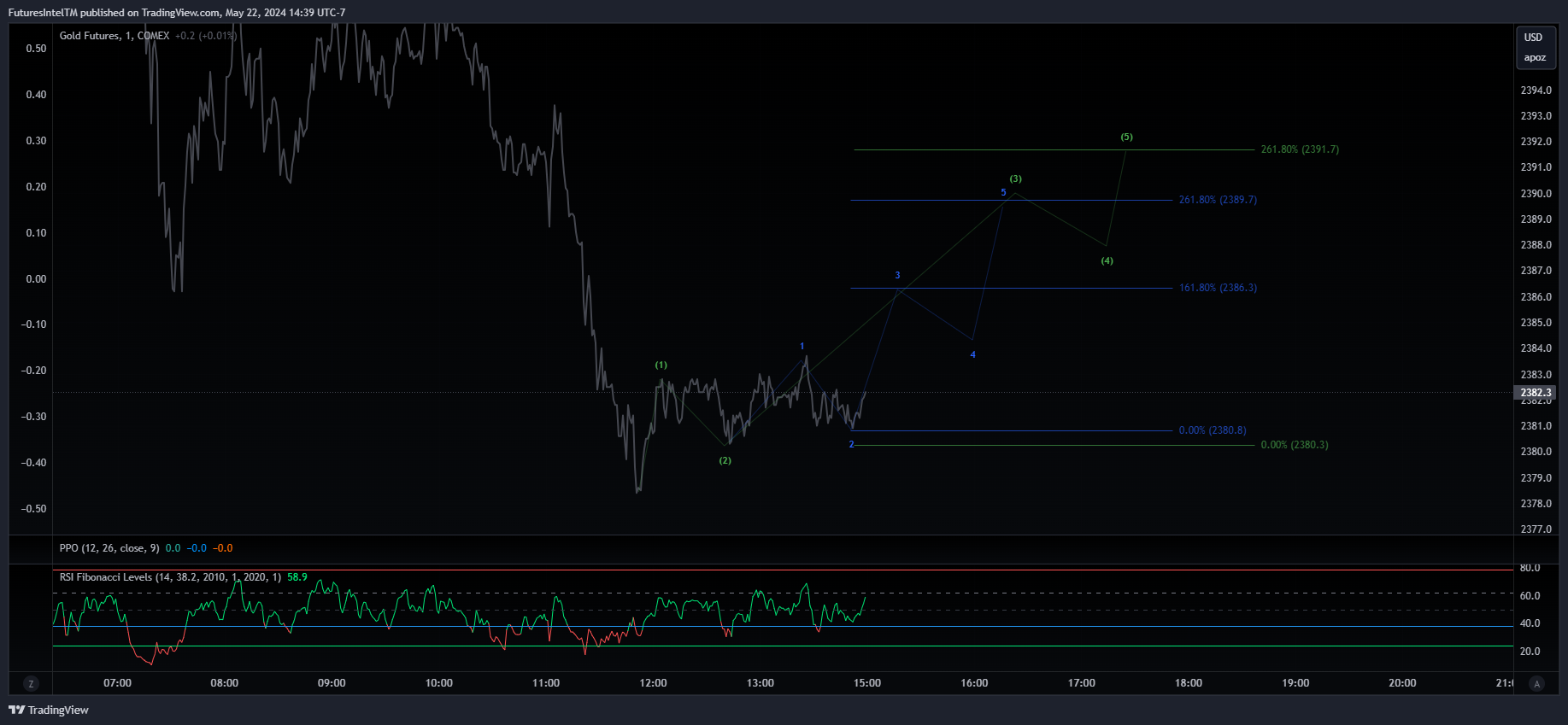
Task: Click the A auto-scale icon at bottom right
Action: click(x=1537, y=684)
